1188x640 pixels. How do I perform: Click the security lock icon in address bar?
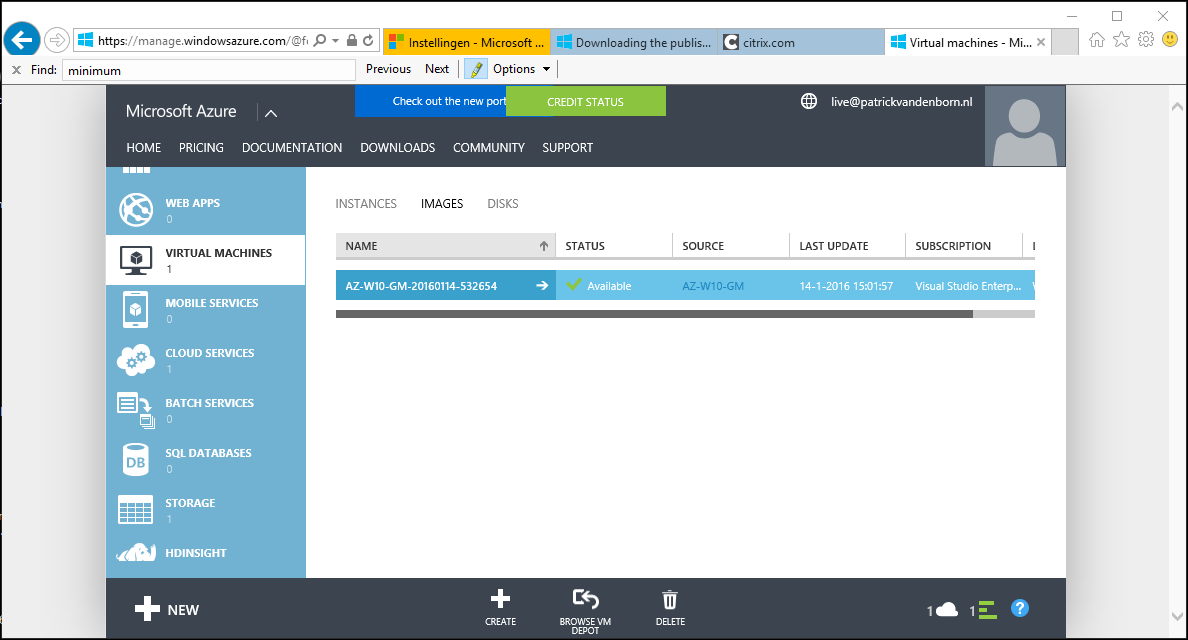pos(352,40)
